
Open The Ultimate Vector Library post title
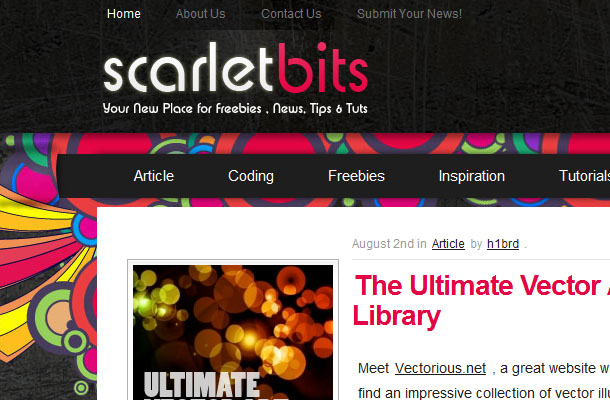pos(482,300)
